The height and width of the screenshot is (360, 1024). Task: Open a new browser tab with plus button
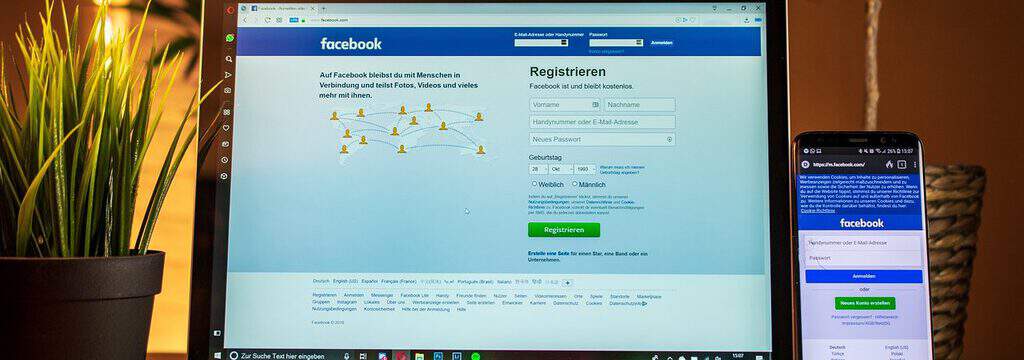(324, 8)
